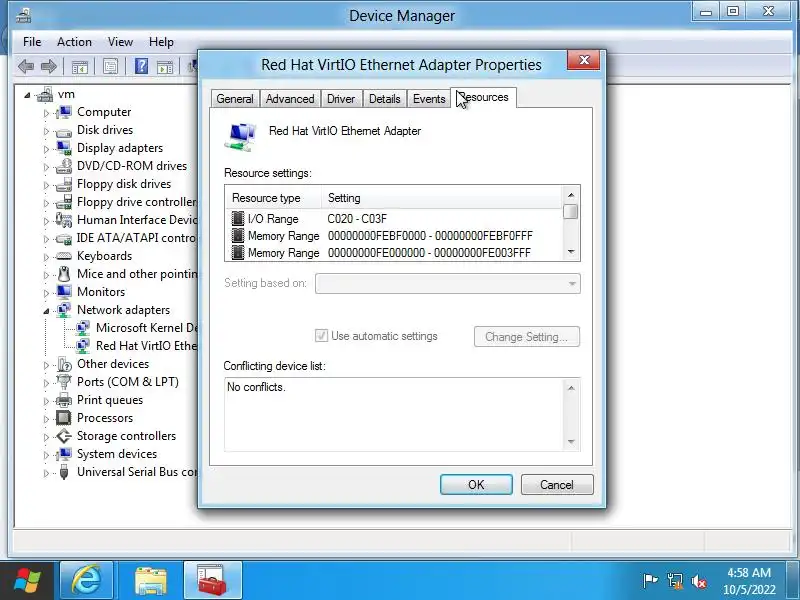The width and height of the screenshot is (800, 600).
Task: Click the blue Help question-mark toolbar icon
Action: [x=141, y=66]
